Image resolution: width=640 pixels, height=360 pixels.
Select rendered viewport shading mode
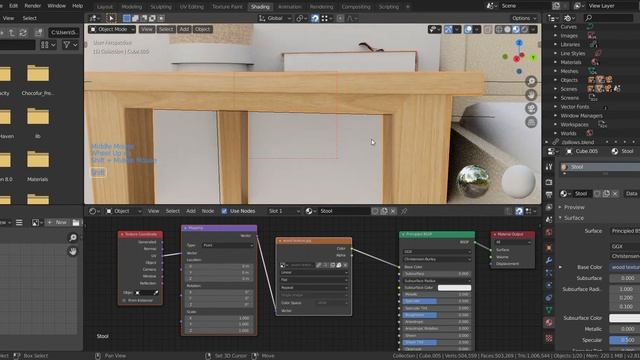(524, 29)
